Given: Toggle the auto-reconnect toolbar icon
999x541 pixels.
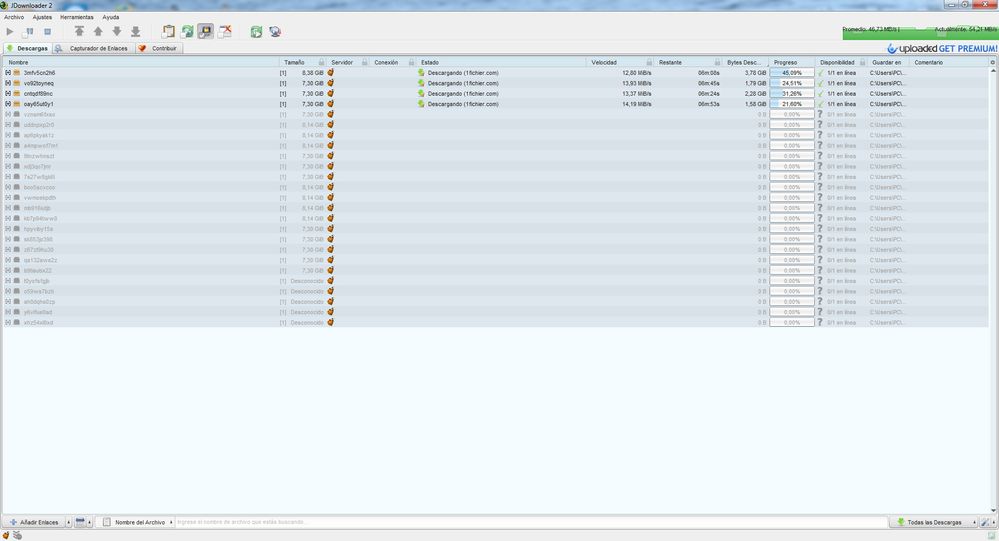Looking at the screenshot, I should pyautogui.click(x=187, y=32).
